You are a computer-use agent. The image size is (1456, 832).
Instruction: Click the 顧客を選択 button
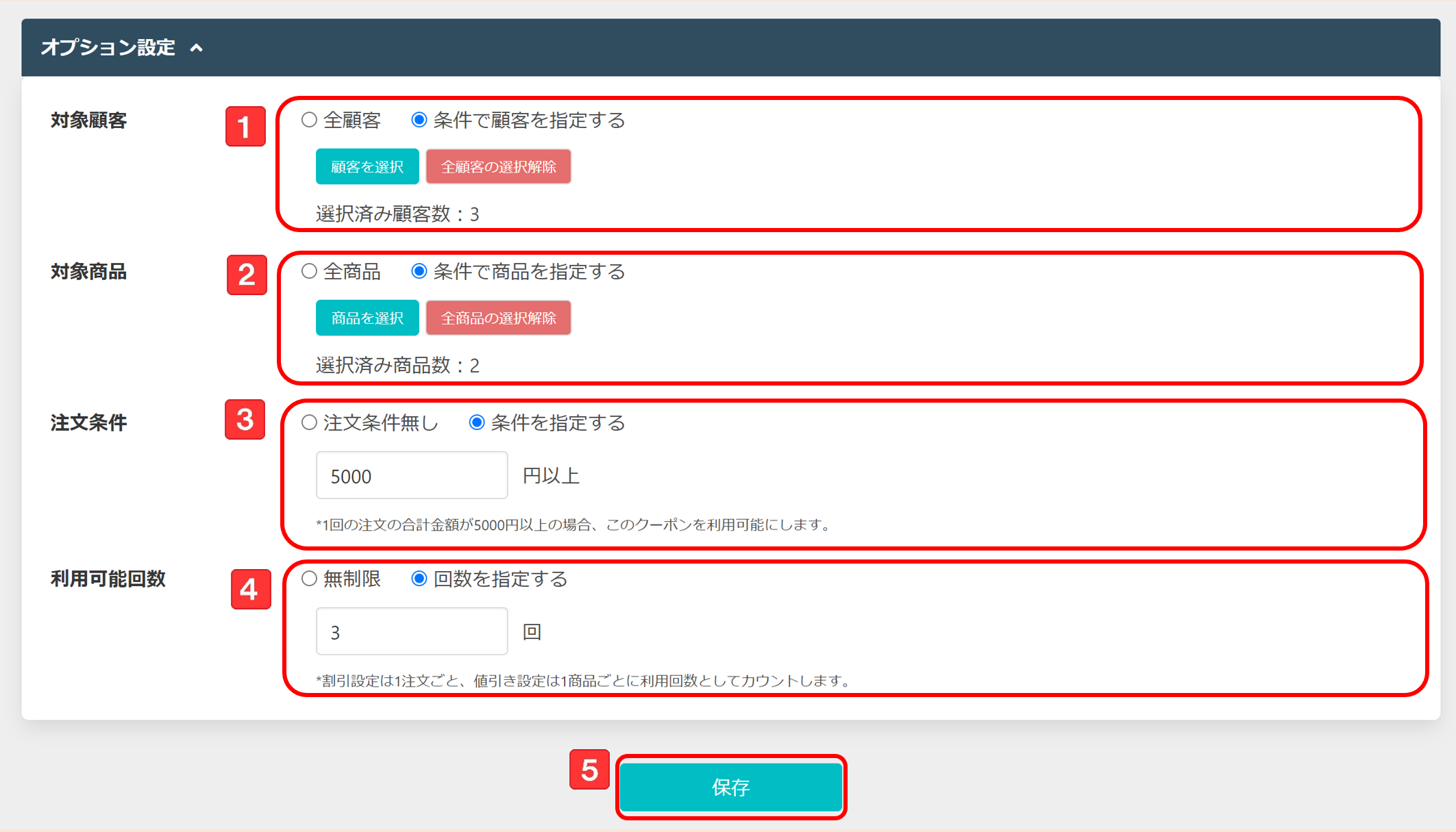tap(367, 166)
